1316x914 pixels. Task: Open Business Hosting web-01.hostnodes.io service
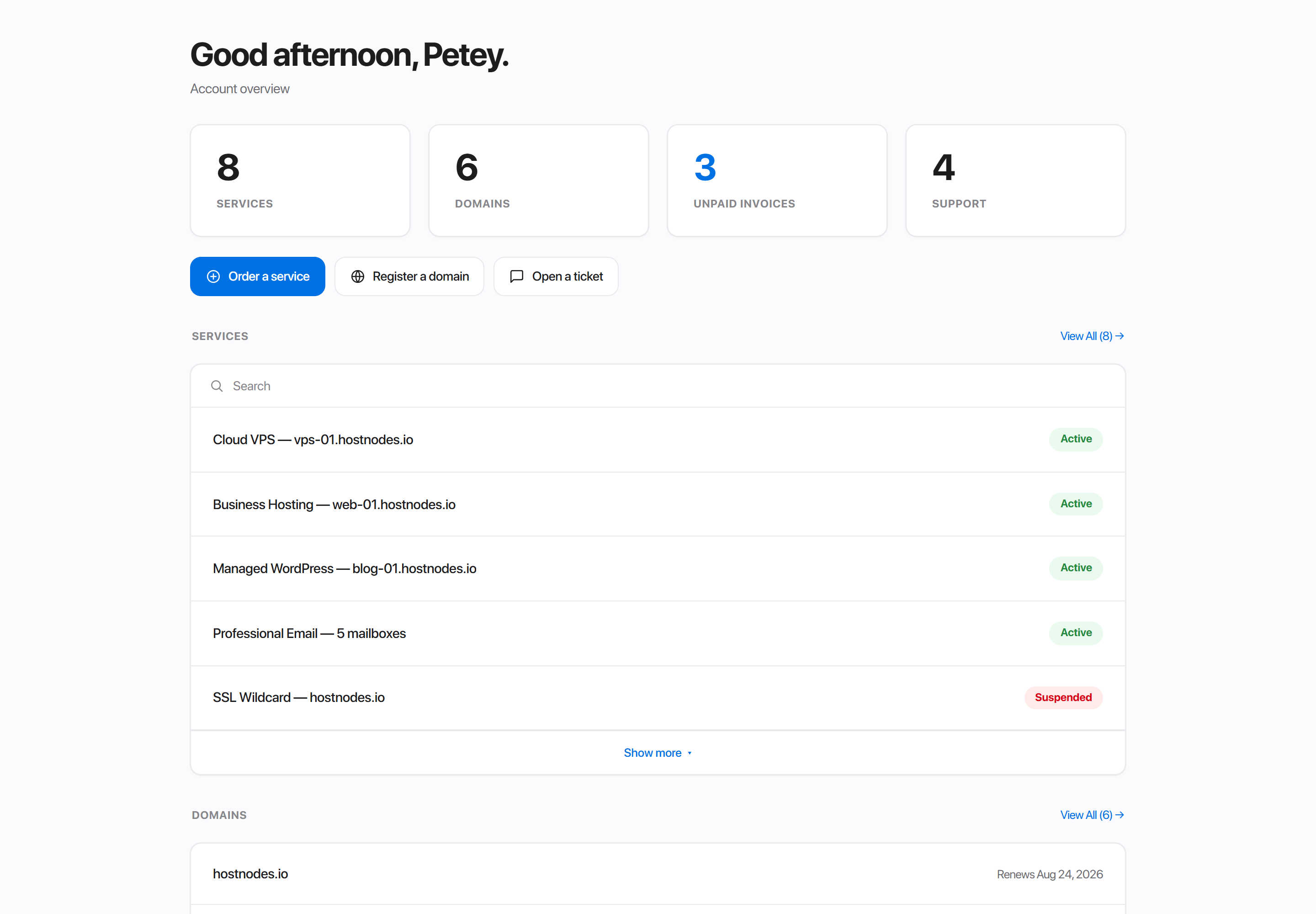tap(658, 504)
